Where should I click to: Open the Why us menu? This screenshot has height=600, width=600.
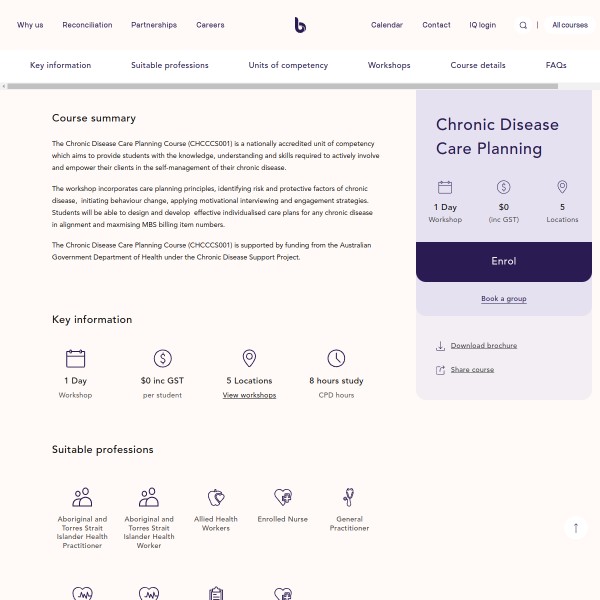[30, 25]
